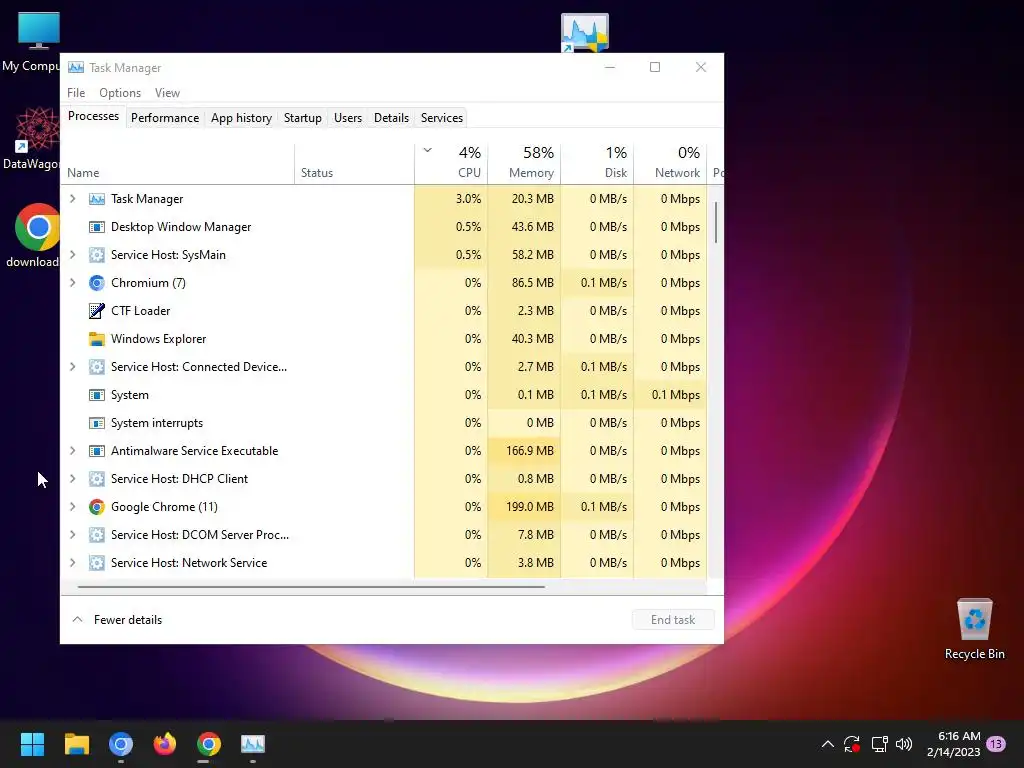The height and width of the screenshot is (768, 1024).
Task: Switch to the Startup tab
Action: tap(302, 118)
